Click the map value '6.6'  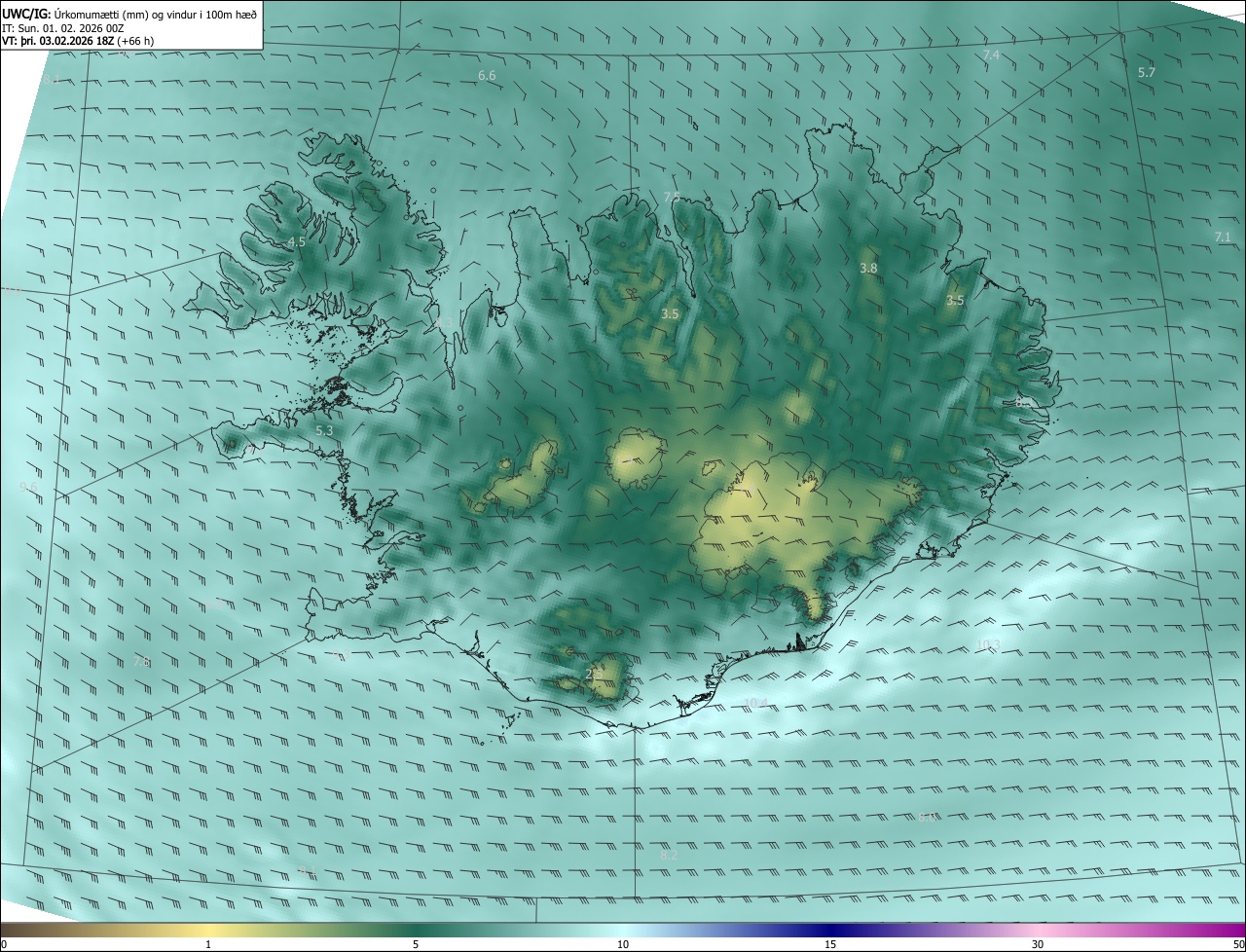point(487,75)
